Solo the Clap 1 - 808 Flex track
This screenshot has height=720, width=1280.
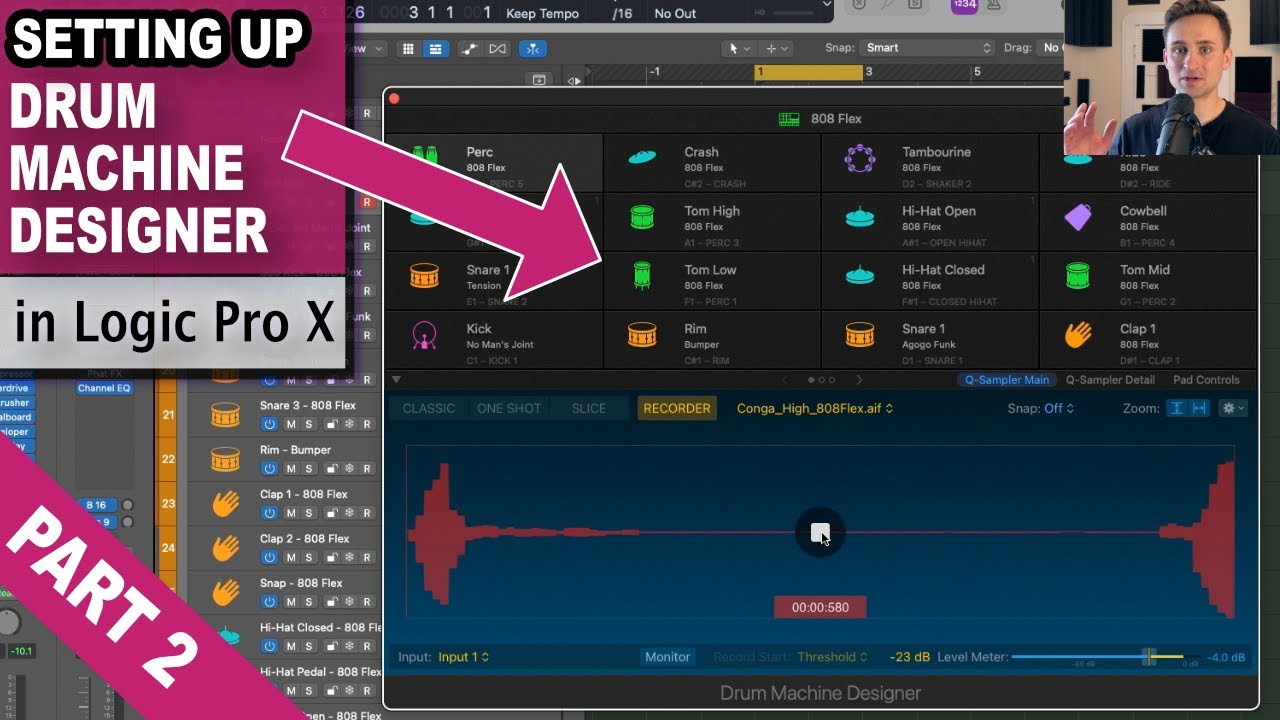pos(309,513)
